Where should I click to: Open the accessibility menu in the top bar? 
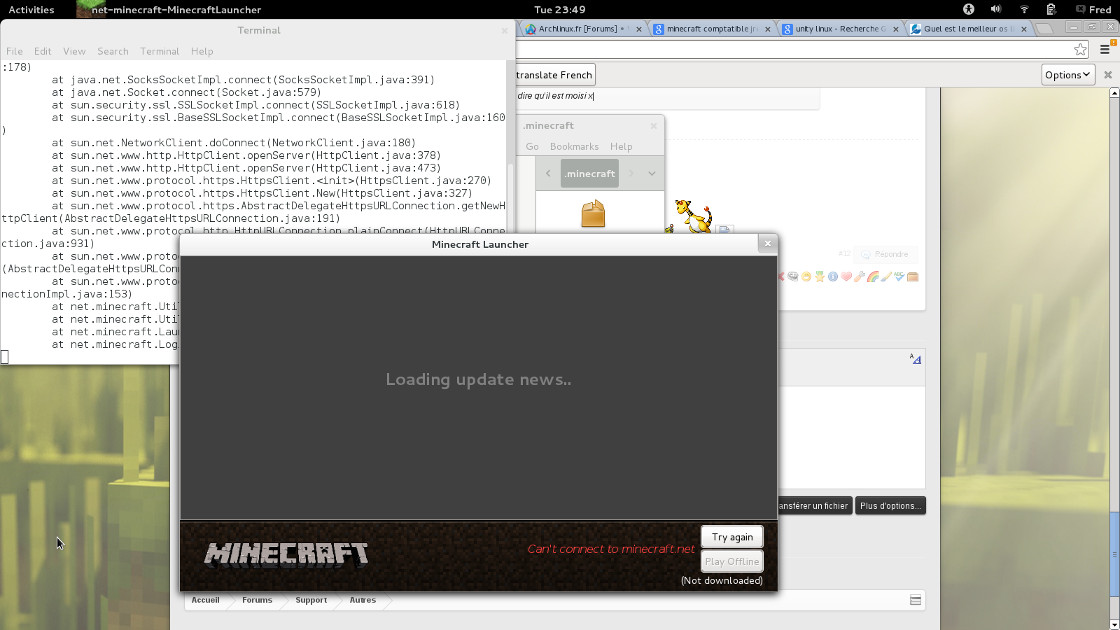969,9
